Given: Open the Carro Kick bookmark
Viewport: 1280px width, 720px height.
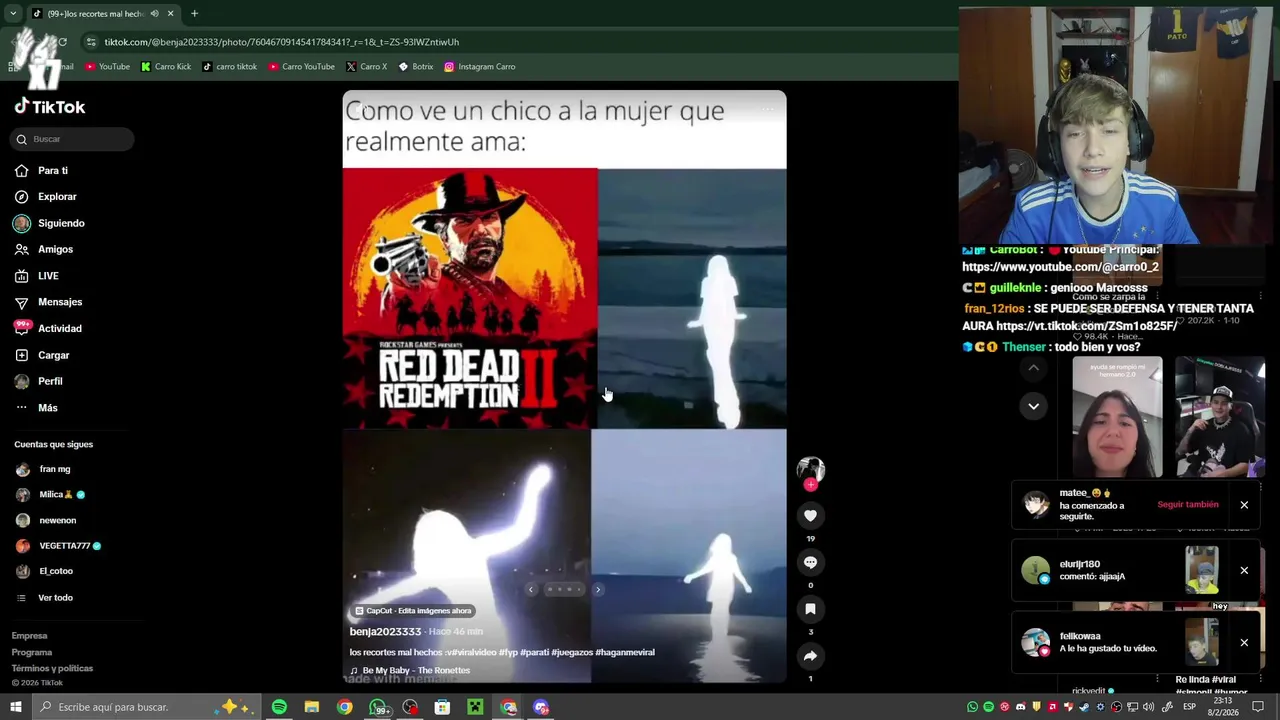Looking at the screenshot, I should click(x=166, y=67).
